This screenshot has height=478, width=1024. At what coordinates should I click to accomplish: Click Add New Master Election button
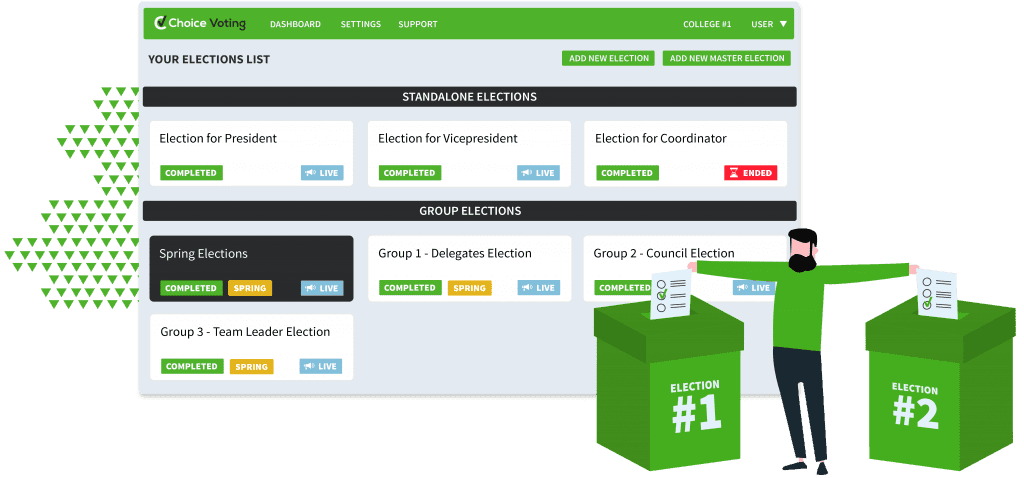pyautogui.click(x=727, y=58)
